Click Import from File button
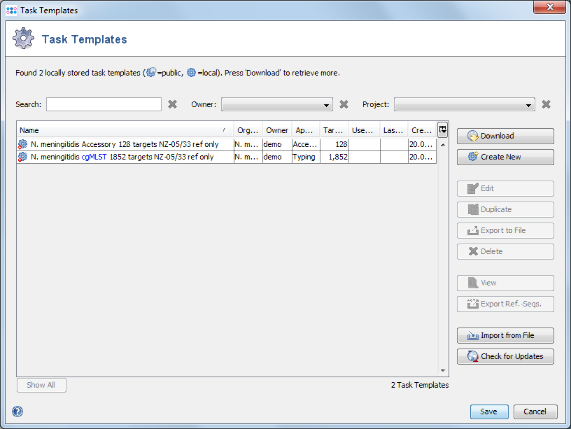Screen dimensions: 571x429 tap(505, 335)
